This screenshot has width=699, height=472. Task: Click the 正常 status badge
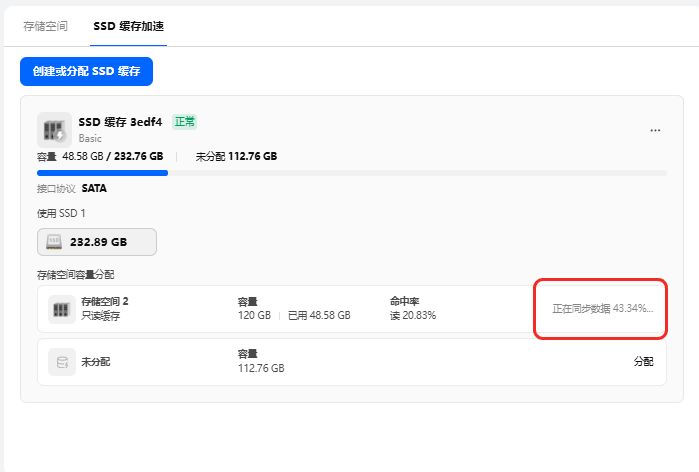[x=185, y=122]
